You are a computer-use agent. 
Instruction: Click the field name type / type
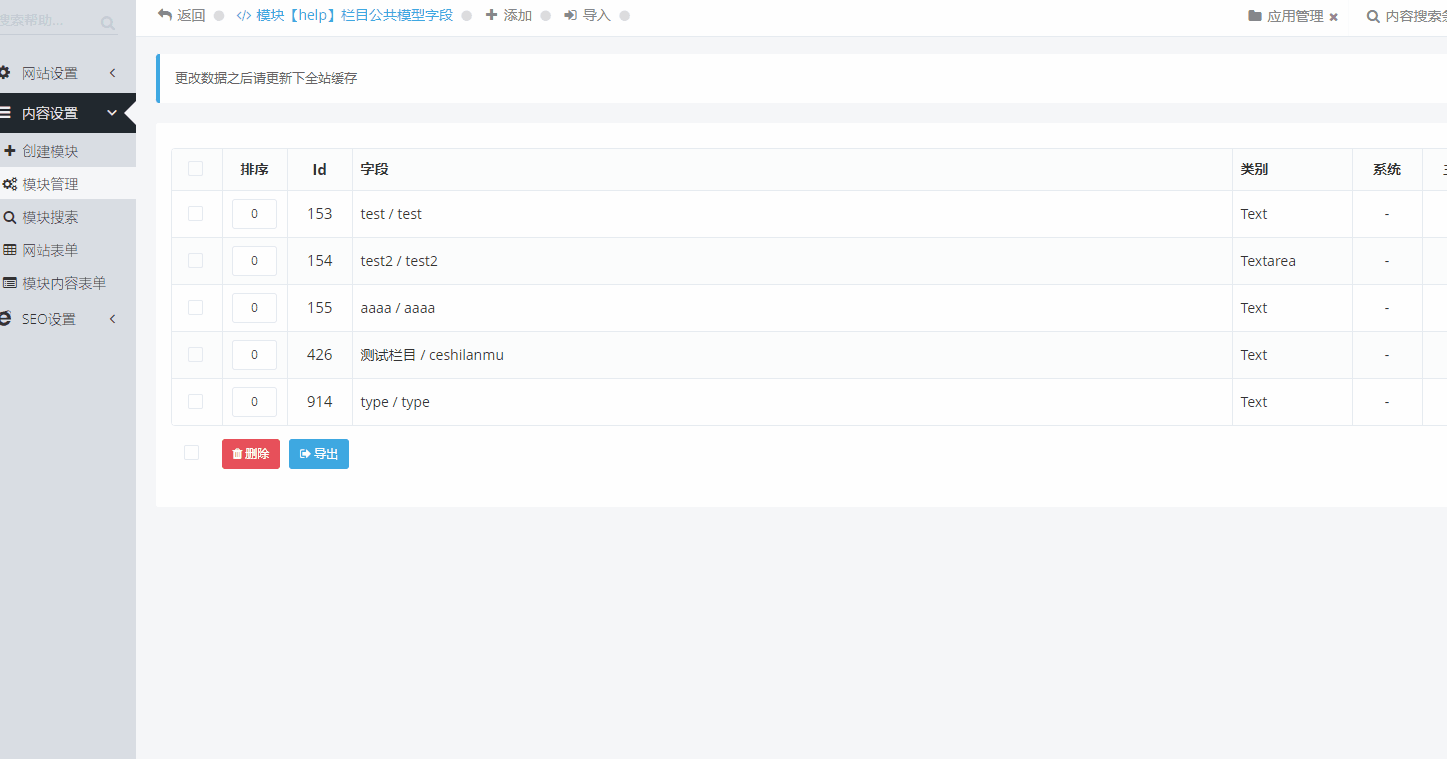tap(395, 402)
